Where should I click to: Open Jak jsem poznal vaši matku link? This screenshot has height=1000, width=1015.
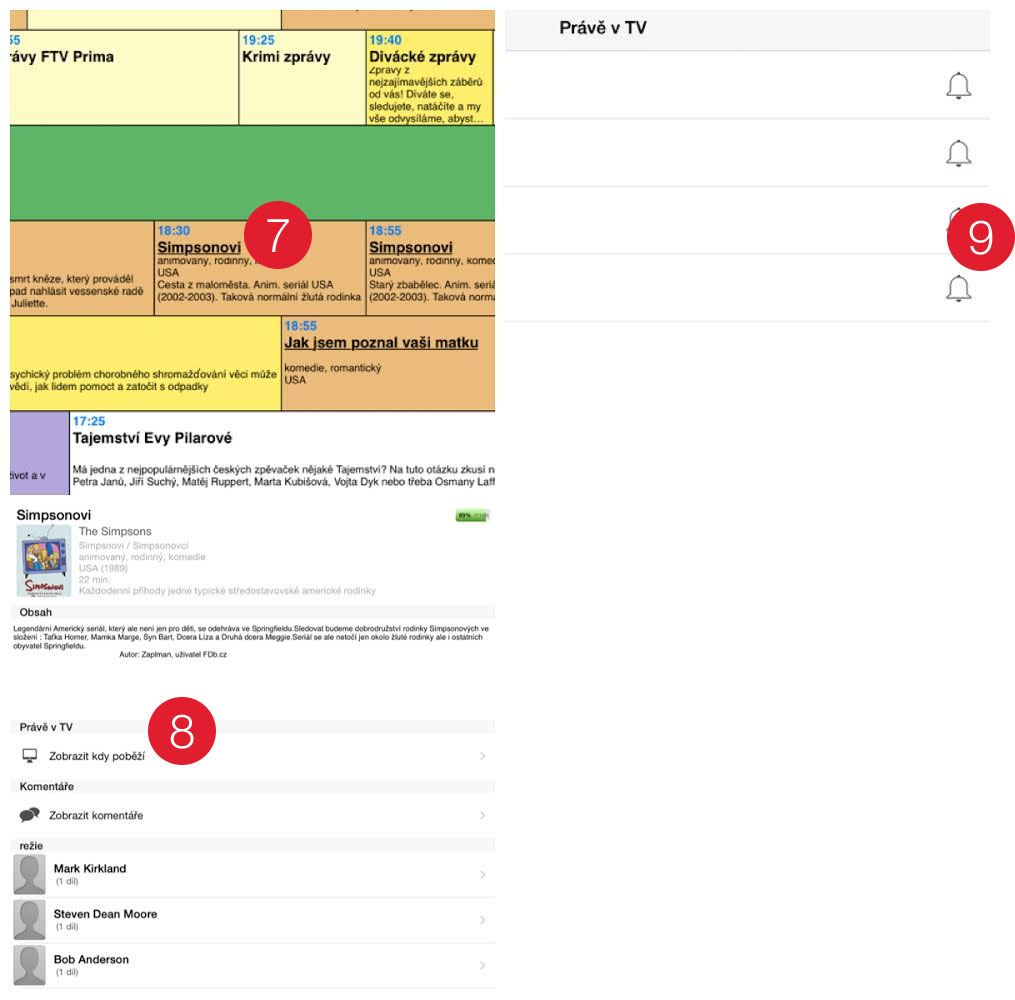click(x=381, y=343)
